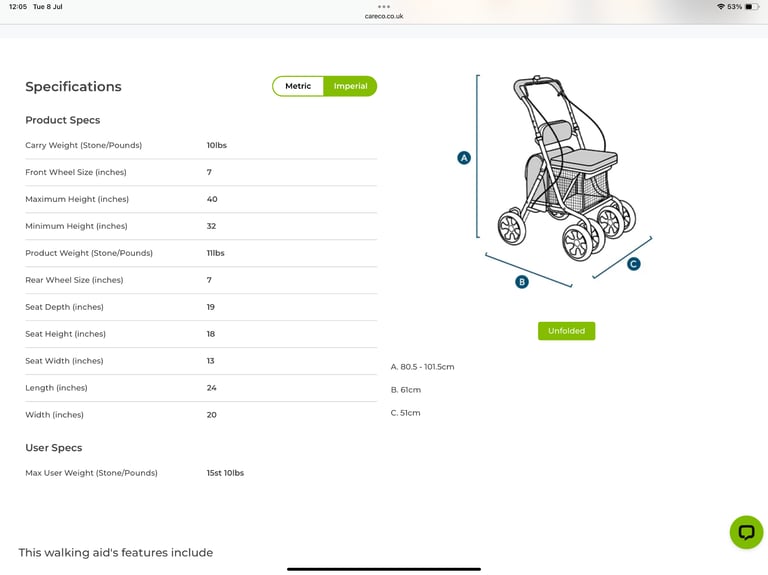Select the Imperial units option
Viewport: 768px width, 575px height.
[350, 86]
